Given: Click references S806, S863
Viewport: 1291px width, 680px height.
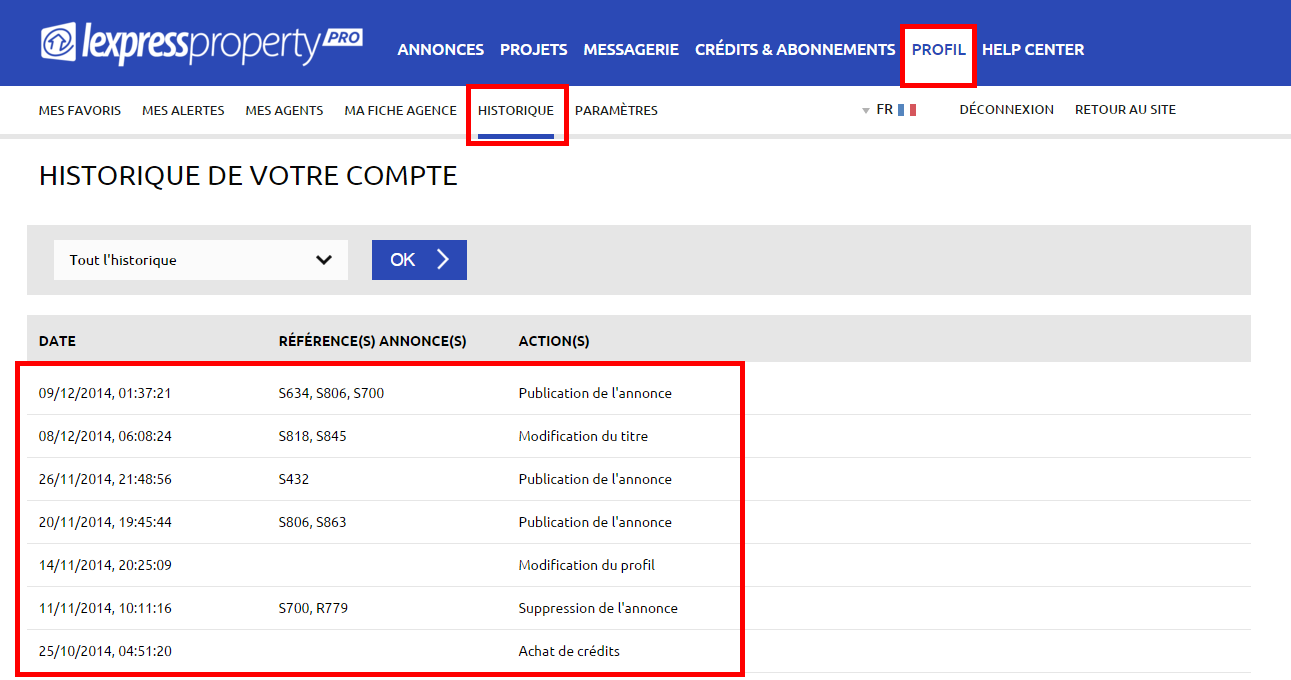Looking at the screenshot, I should pyautogui.click(x=313, y=522).
